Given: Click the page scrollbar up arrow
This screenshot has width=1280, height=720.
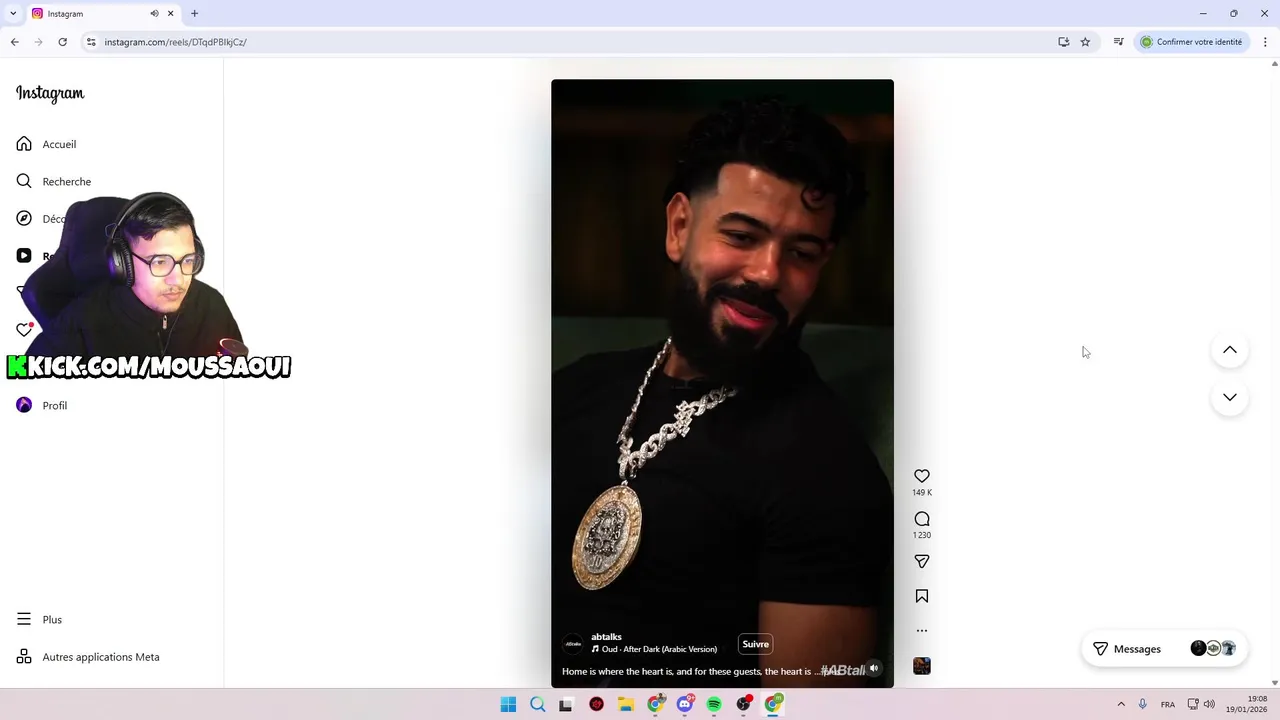Looking at the screenshot, I should pos(1274,64).
